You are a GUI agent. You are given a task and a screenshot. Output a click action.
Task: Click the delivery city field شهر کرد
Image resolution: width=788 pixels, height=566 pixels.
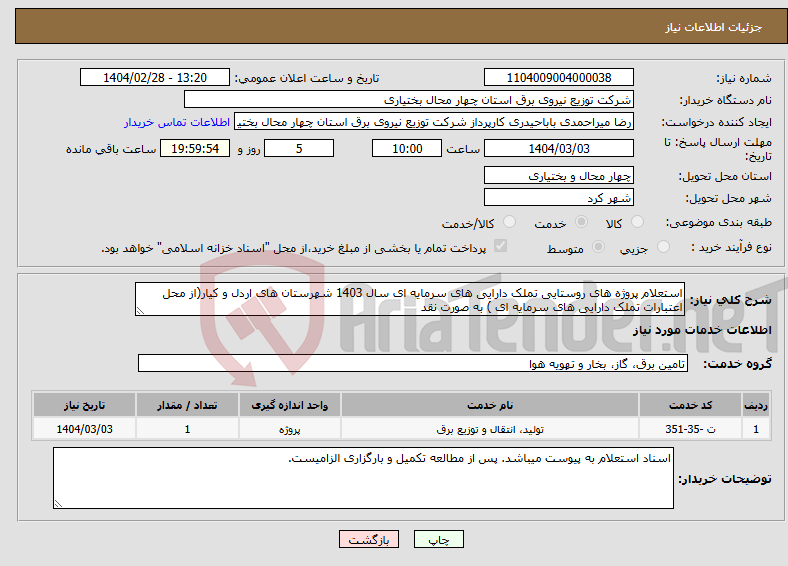click(x=558, y=197)
